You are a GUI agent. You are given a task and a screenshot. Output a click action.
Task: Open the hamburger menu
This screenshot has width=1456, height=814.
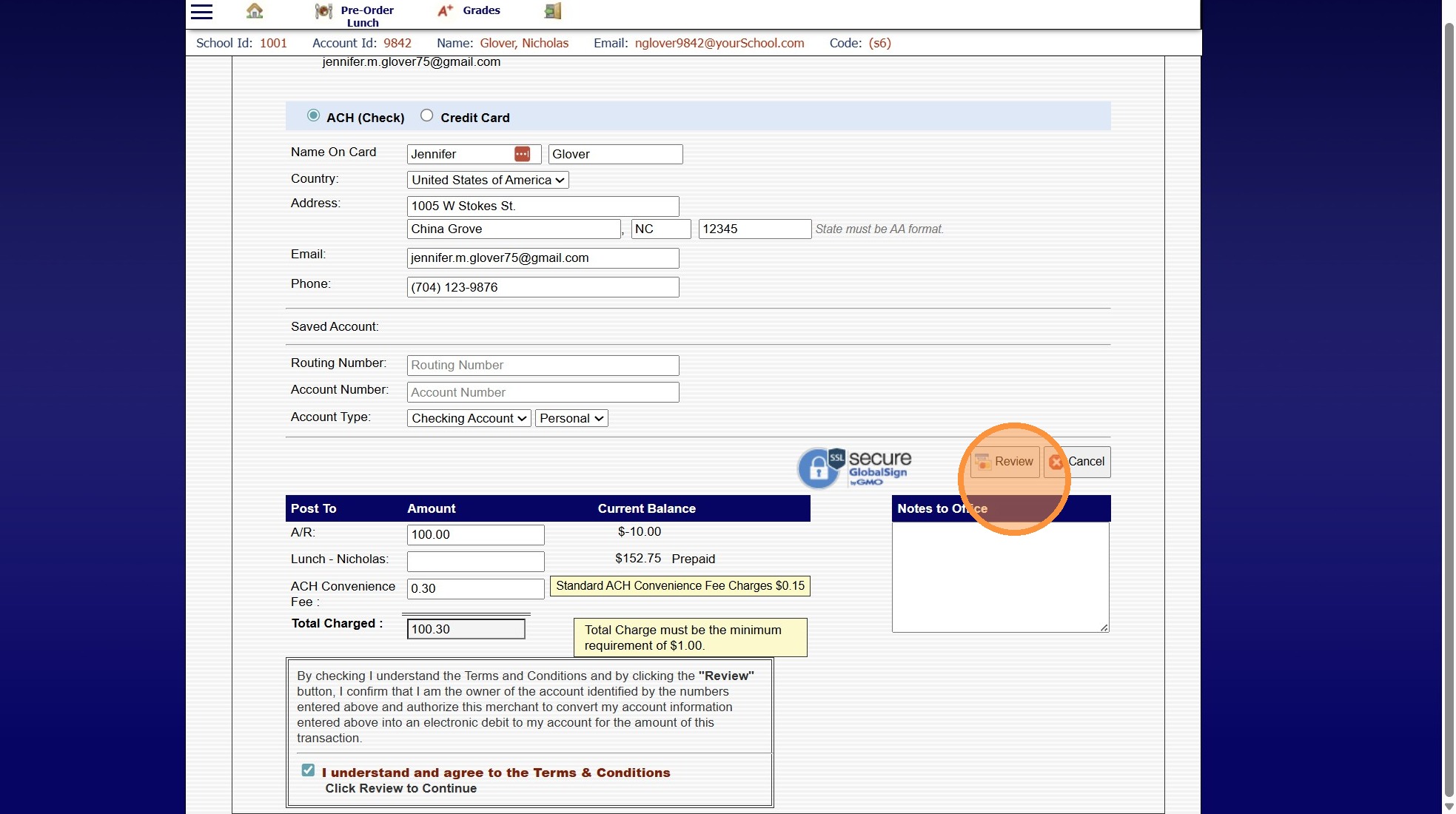click(201, 11)
